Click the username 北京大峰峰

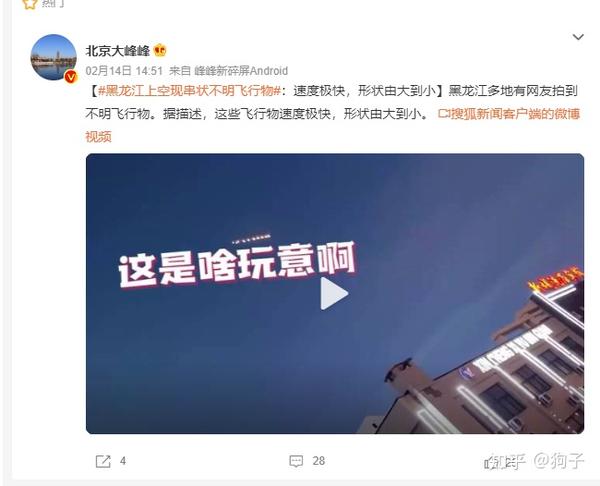pyautogui.click(x=117, y=51)
